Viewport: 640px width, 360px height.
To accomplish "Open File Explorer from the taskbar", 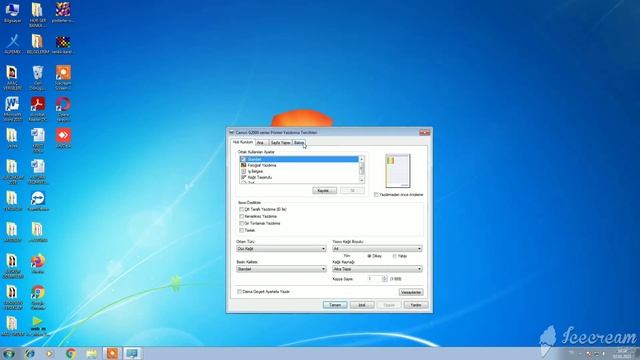I will pos(91,353).
